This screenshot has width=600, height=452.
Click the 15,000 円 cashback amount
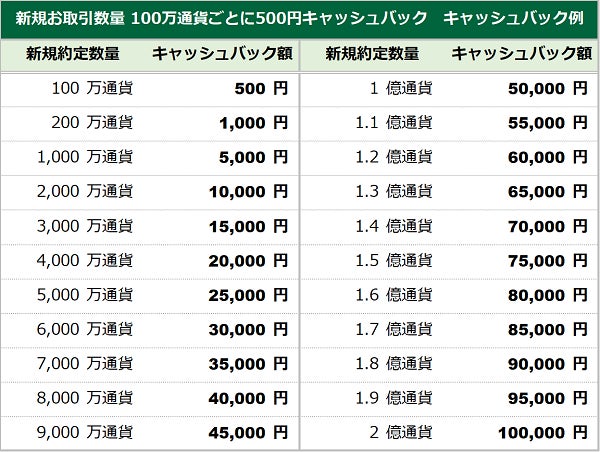click(x=248, y=226)
